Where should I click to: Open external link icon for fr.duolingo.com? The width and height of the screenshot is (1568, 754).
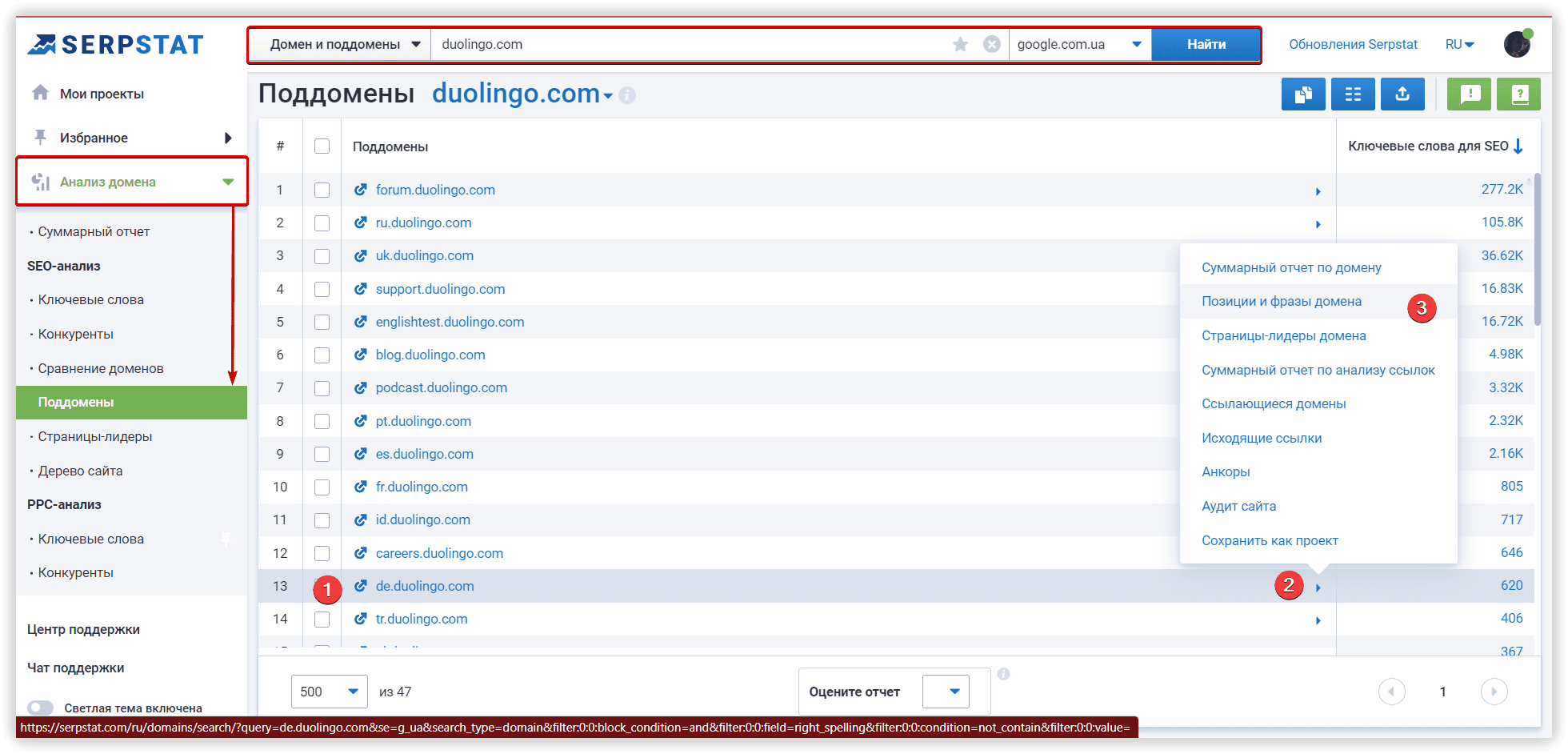(x=361, y=487)
